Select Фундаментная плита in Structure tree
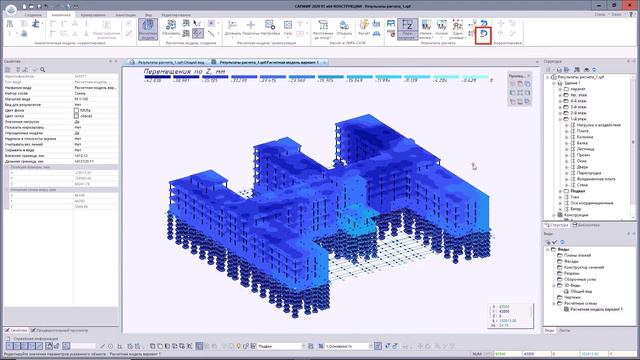This screenshot has height=360, width=640. point(596,179)
